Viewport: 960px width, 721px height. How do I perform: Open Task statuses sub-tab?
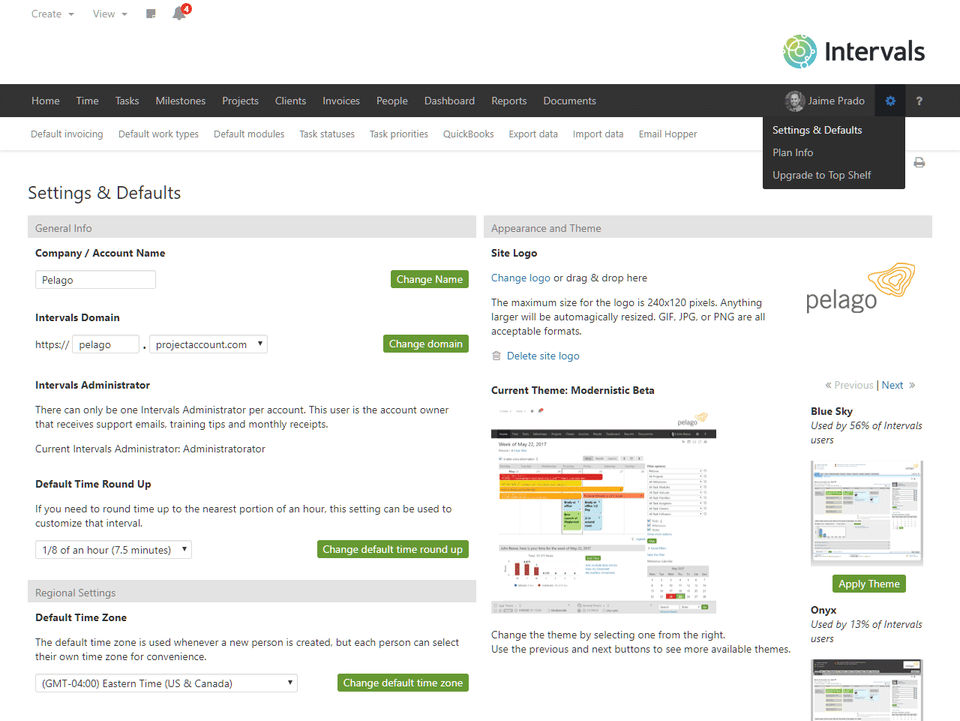327,134
